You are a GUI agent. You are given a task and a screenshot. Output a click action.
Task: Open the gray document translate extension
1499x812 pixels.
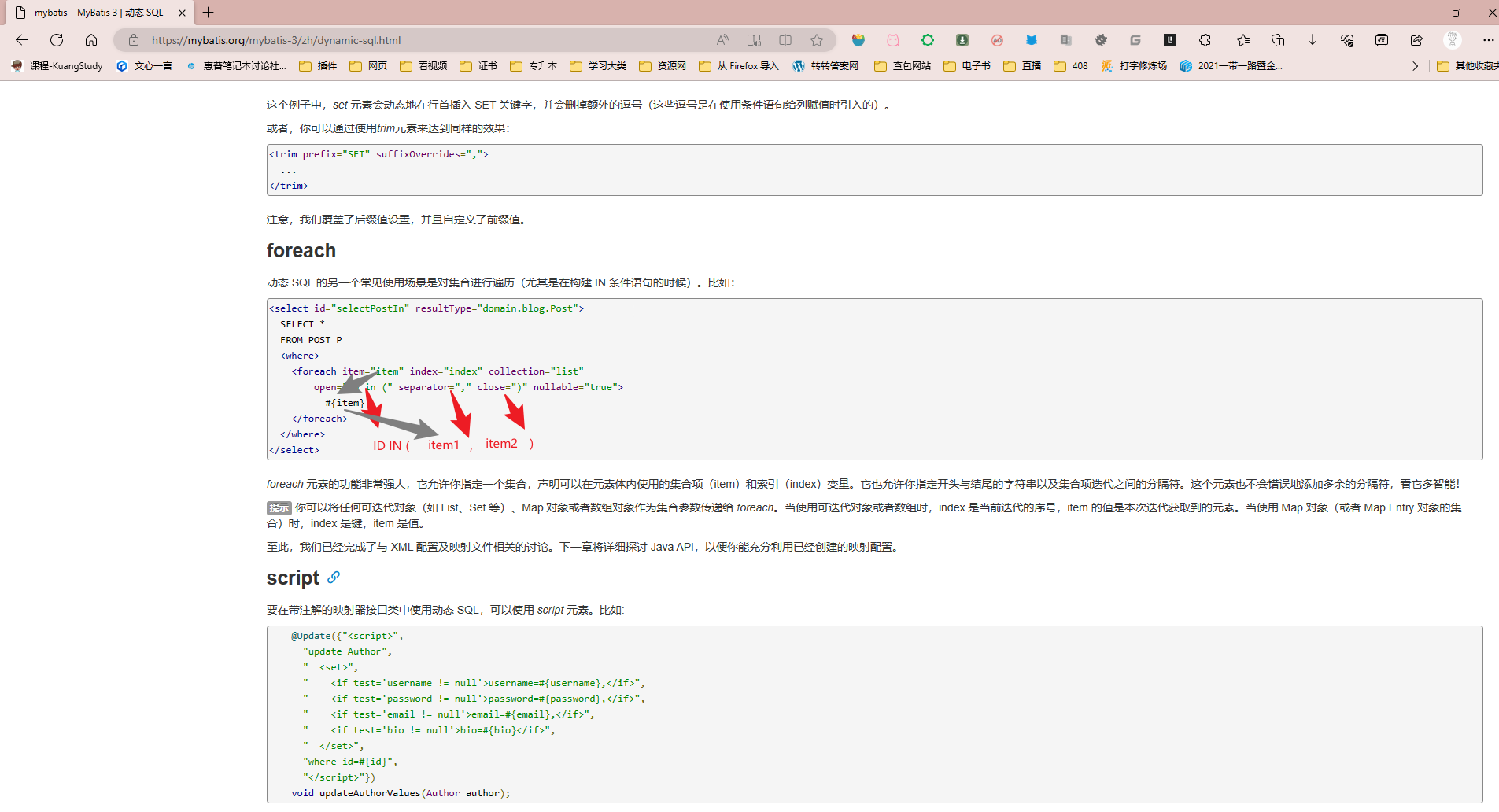point(1066,40)
